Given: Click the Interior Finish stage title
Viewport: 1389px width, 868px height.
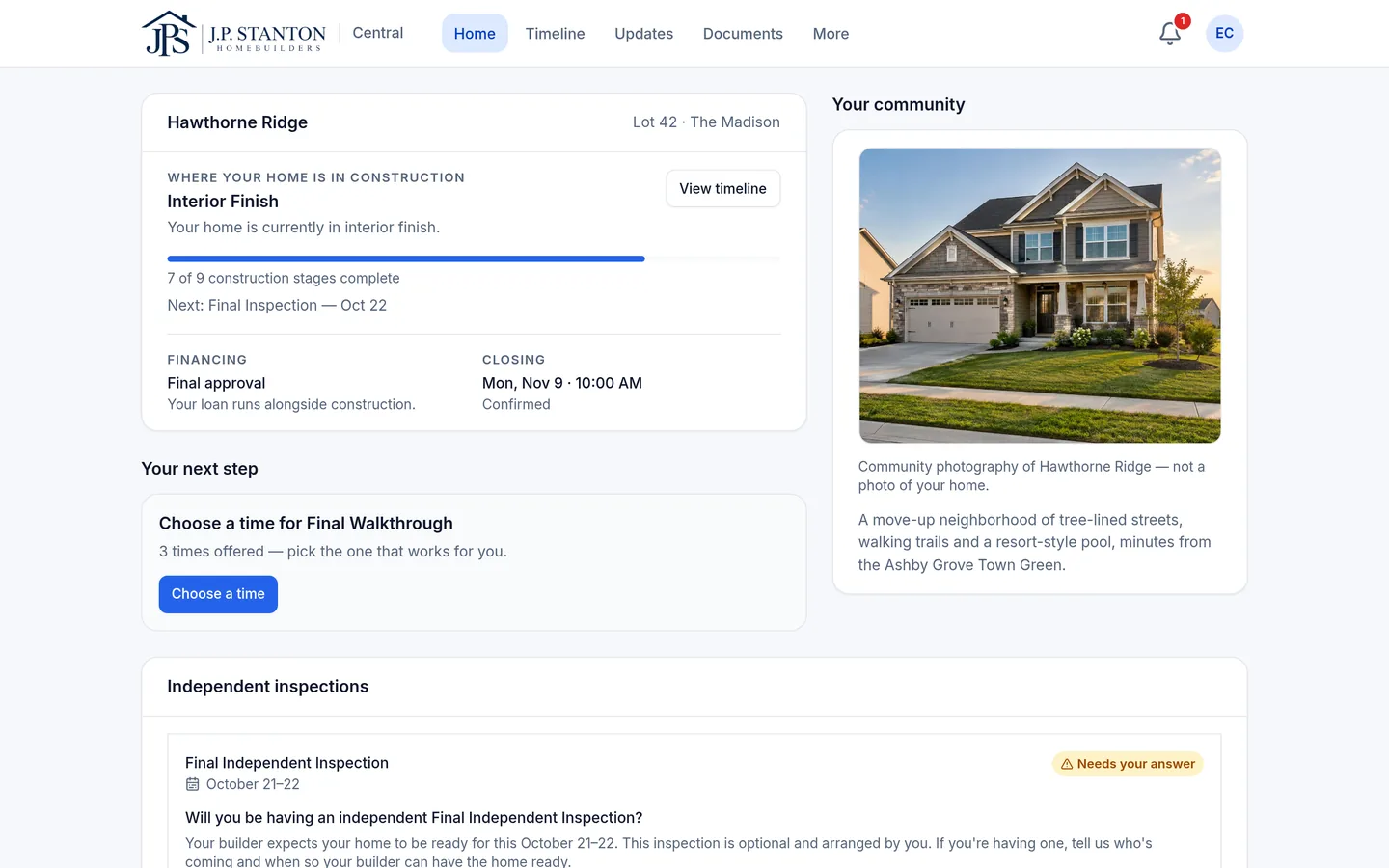Looking at the screenshot, I should [x=223, y=202].
